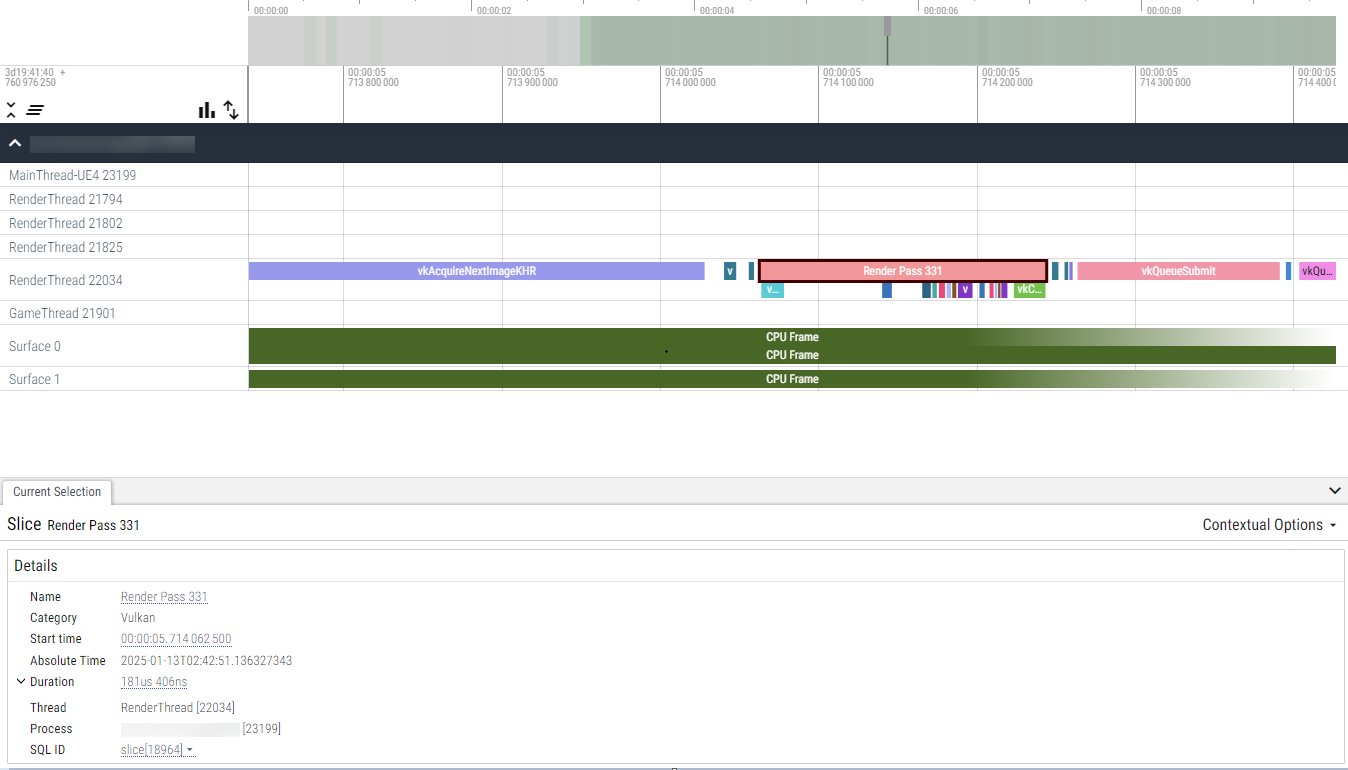This screenshot has width=1348, height=770.
Task: Open the track options hamburger icon
Action: tap(34, 110)
